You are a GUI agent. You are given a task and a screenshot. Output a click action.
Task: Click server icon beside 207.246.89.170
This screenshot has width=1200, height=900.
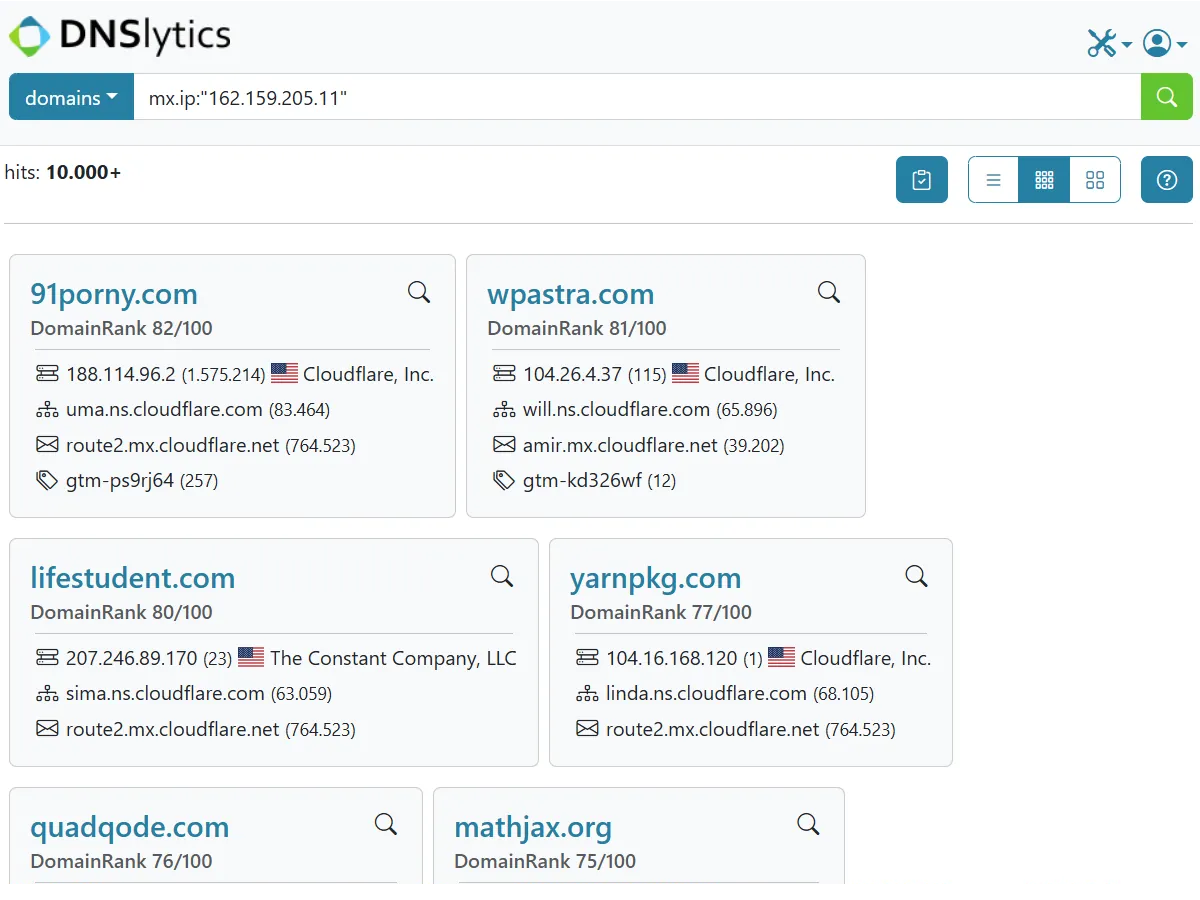coord(47,658)
